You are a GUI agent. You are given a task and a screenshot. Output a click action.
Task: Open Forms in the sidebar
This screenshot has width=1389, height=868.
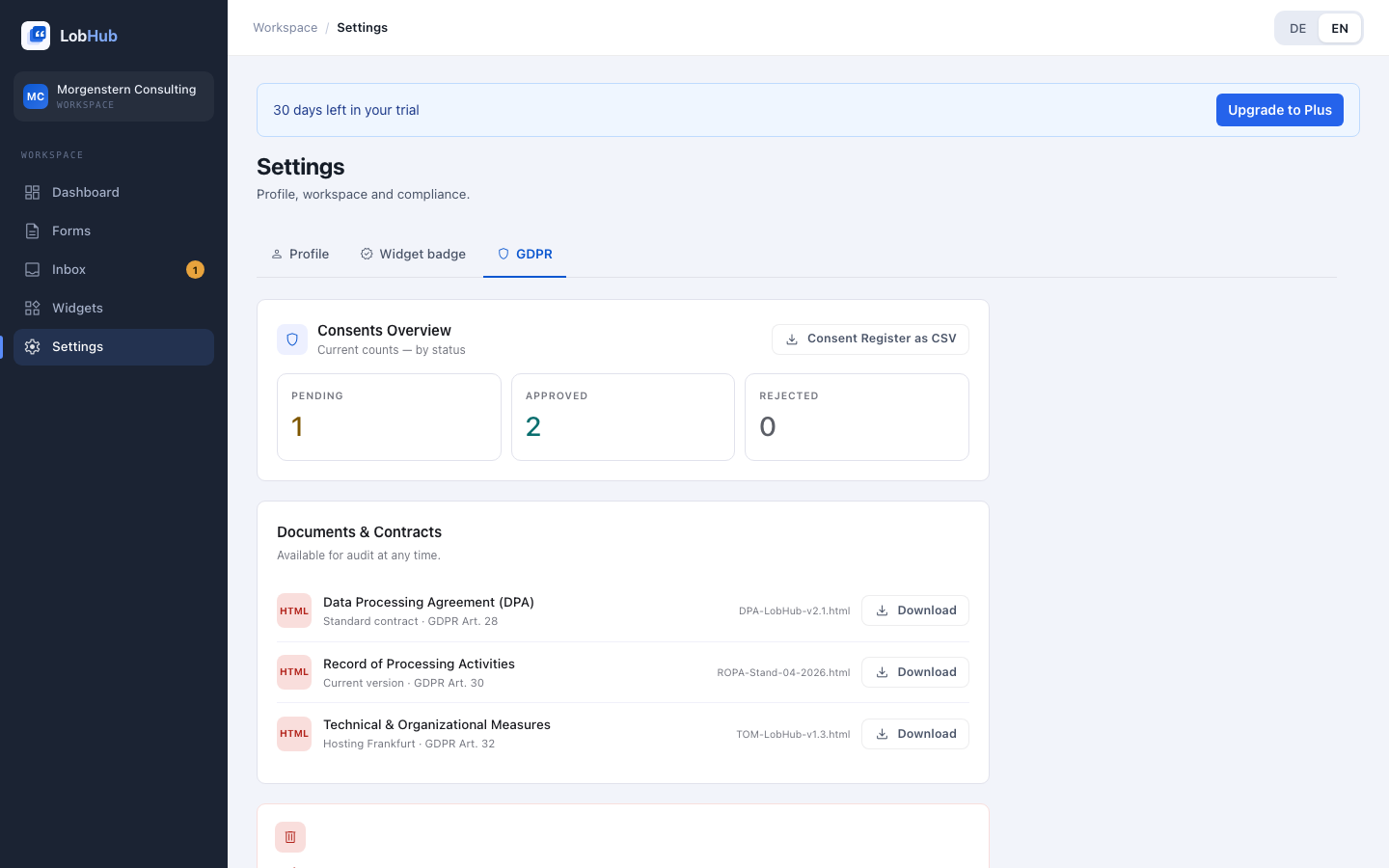pyautogui.click(x=114, y=231)
